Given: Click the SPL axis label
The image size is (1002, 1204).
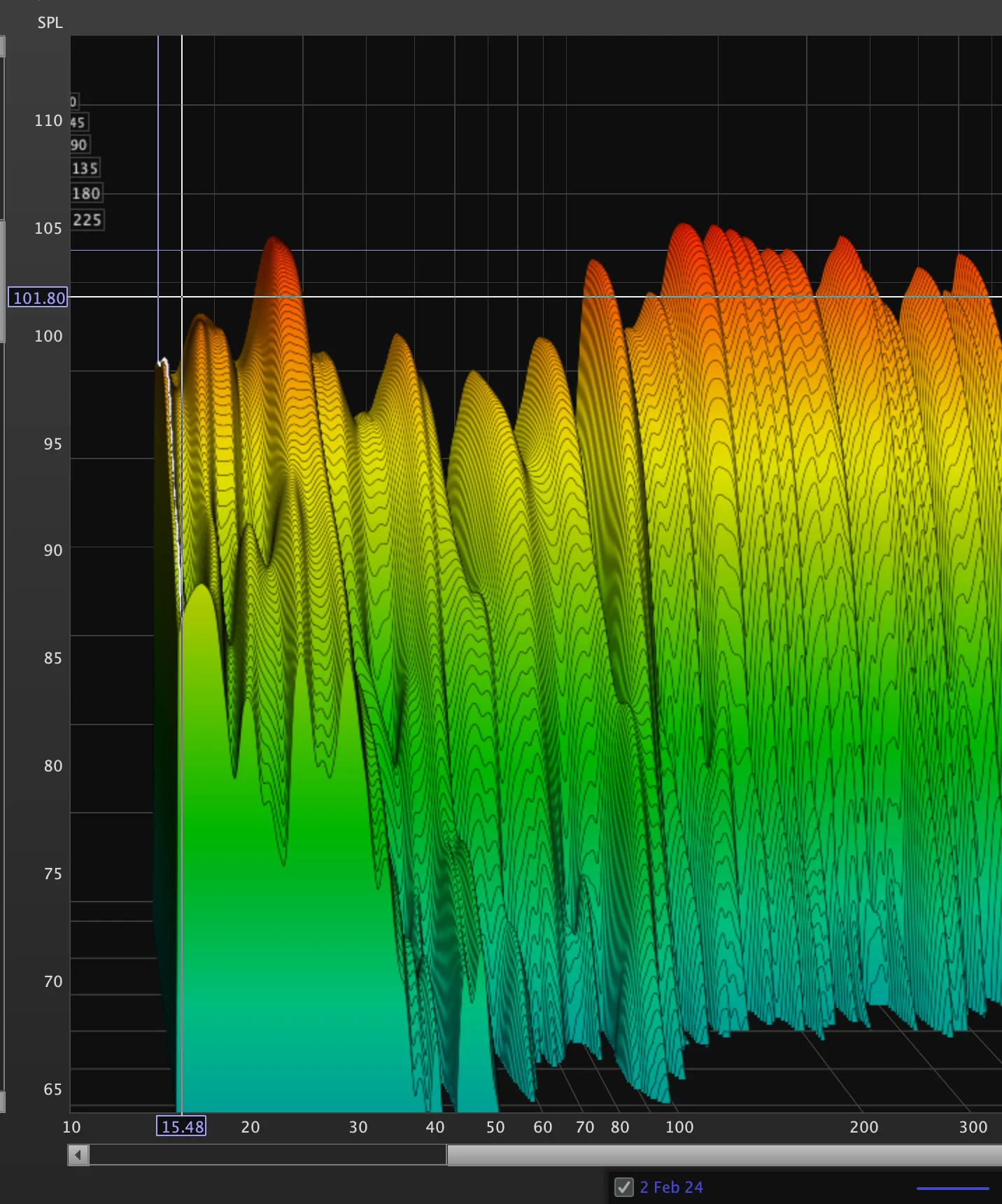Looking at the screenshot, I should coord(50,22).
